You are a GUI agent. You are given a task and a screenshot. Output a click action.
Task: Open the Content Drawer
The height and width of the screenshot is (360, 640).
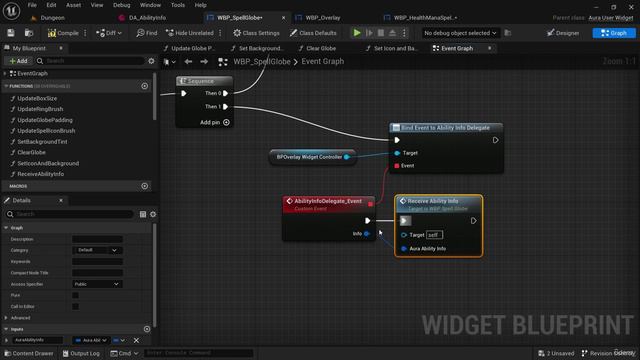(x=29, y=353)
